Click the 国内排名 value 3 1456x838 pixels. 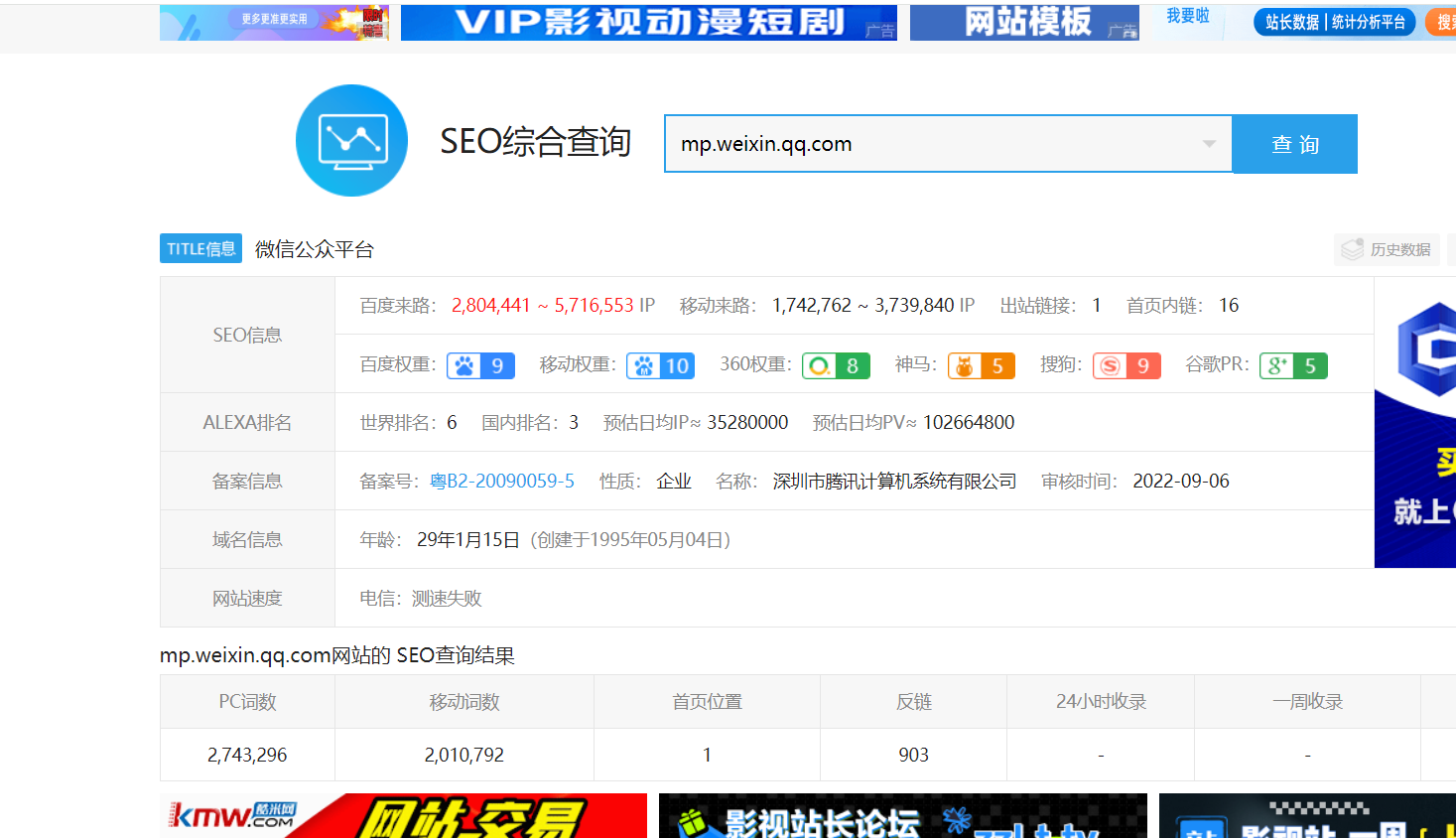(574, 423)
